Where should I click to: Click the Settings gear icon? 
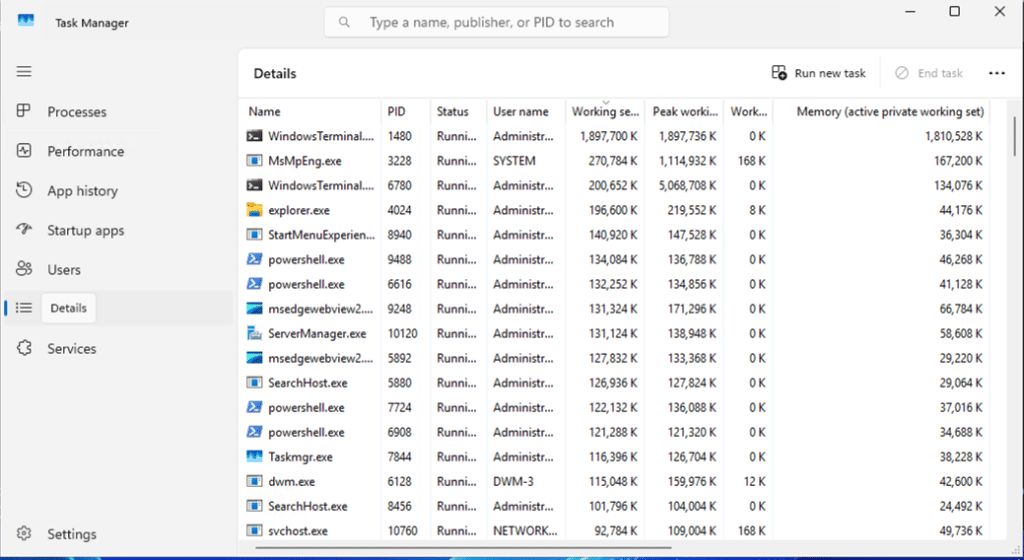24,533
